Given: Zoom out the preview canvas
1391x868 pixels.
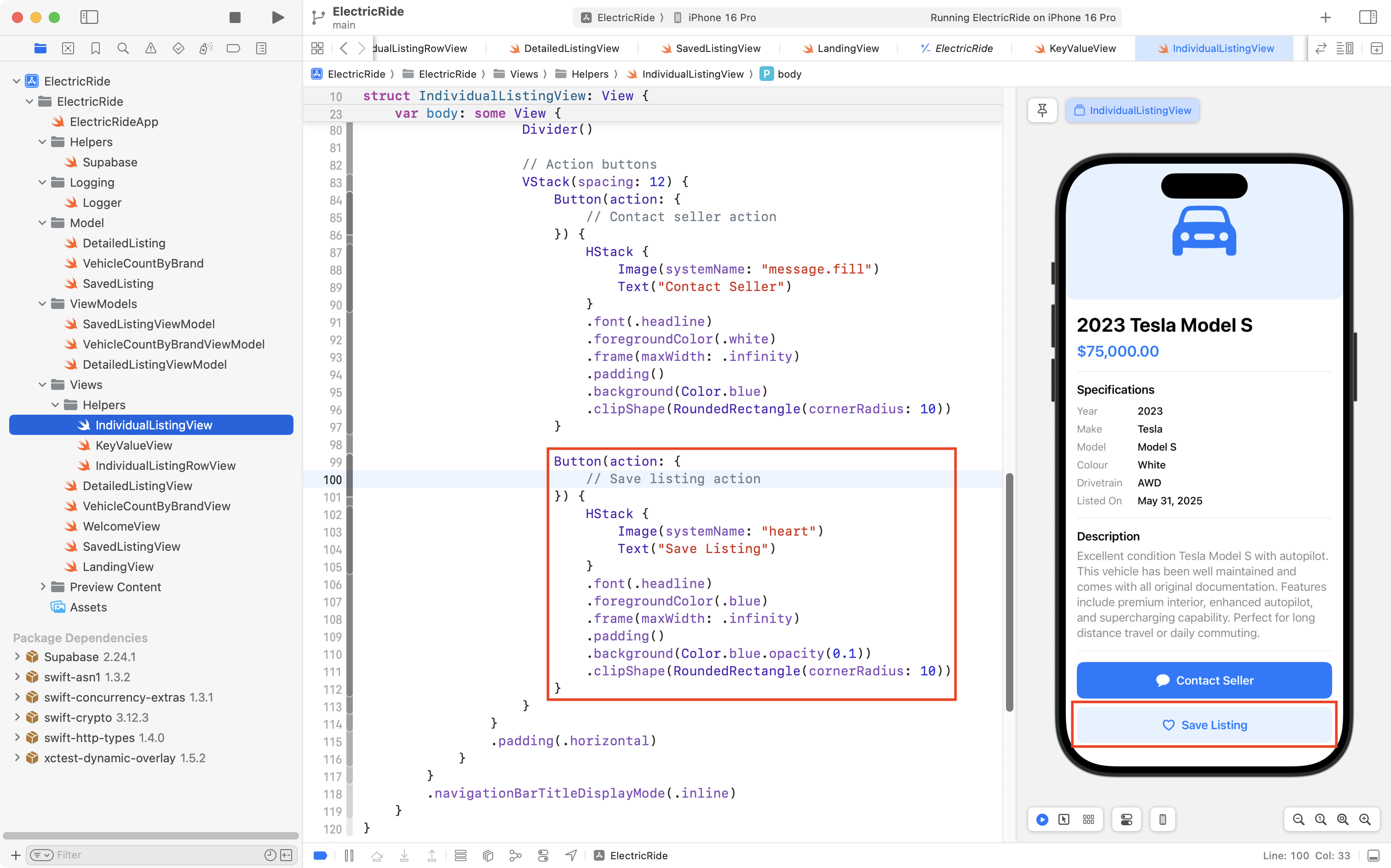Looking at the screenshot, I should pyautogui.click(x=1298, y=819).
